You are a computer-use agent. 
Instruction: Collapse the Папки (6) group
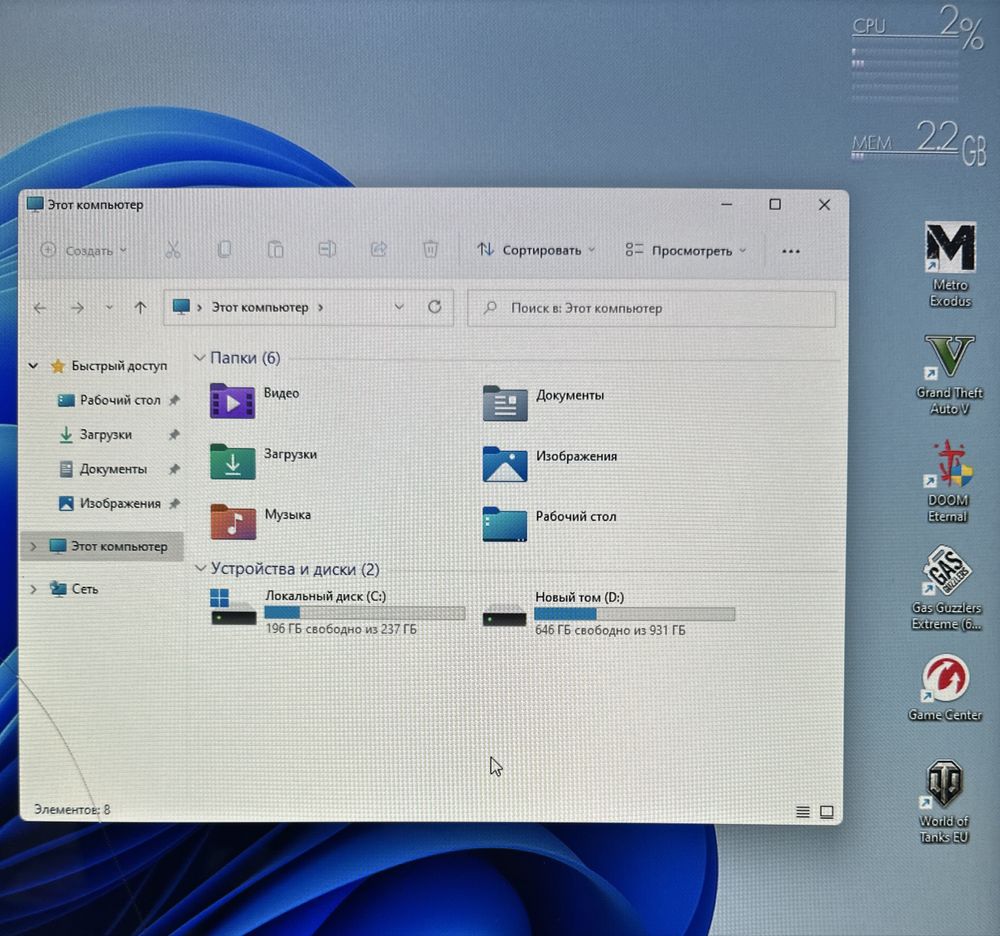pyautogui.click(x=199, y=358)
